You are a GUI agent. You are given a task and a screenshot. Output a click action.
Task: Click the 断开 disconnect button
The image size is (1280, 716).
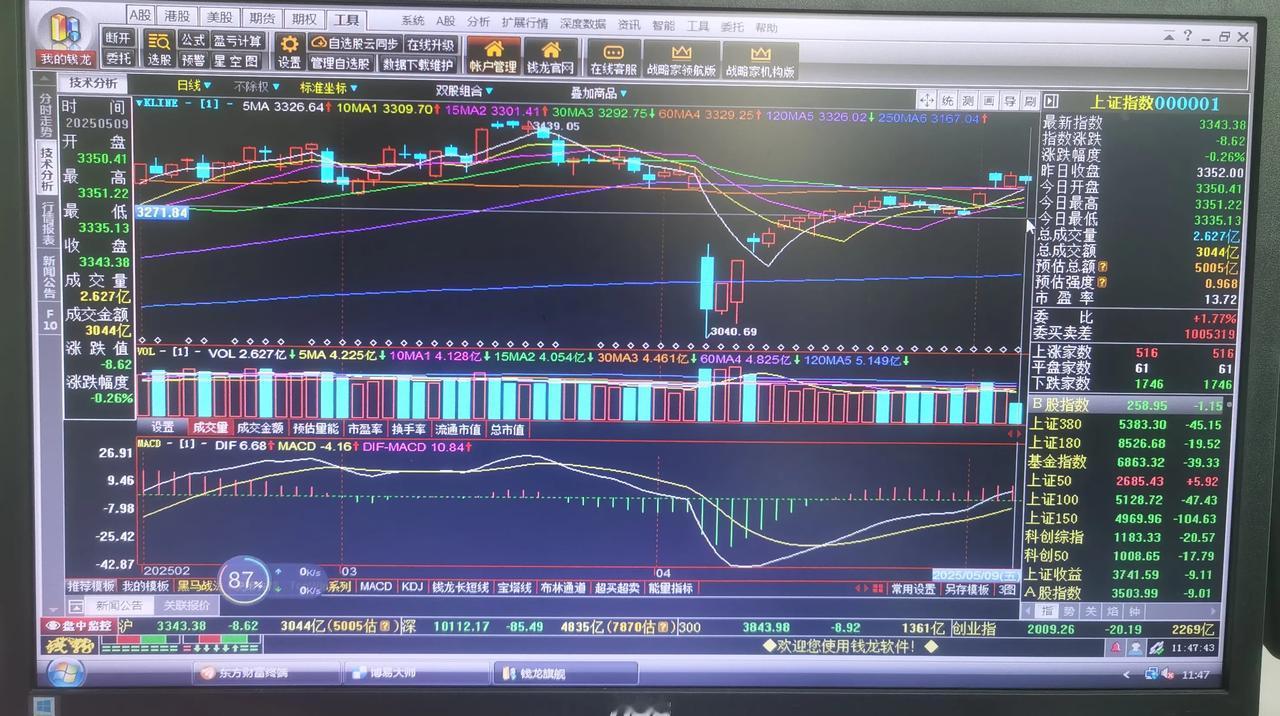coord(118,37)
